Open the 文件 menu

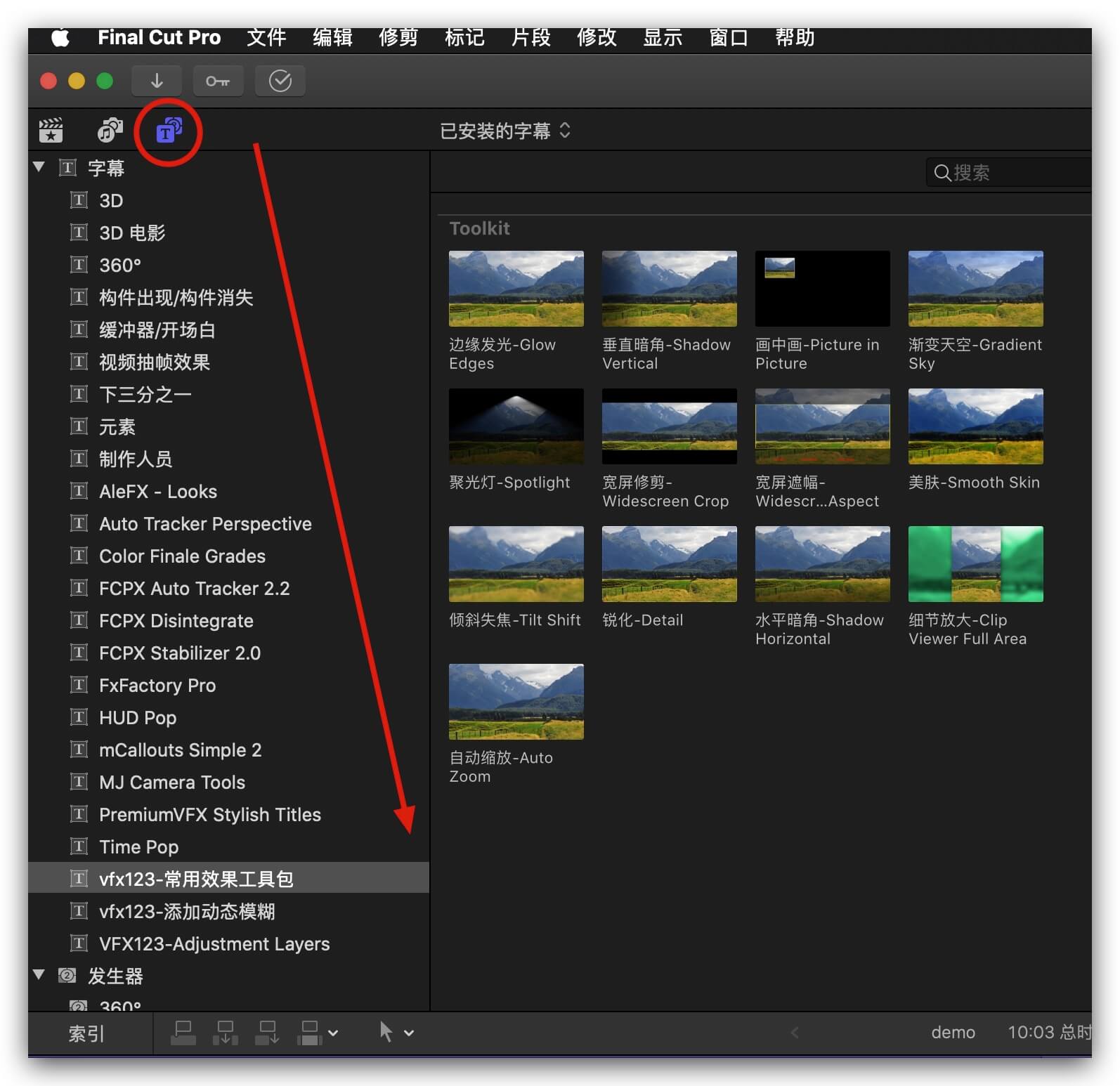(266, 37)
